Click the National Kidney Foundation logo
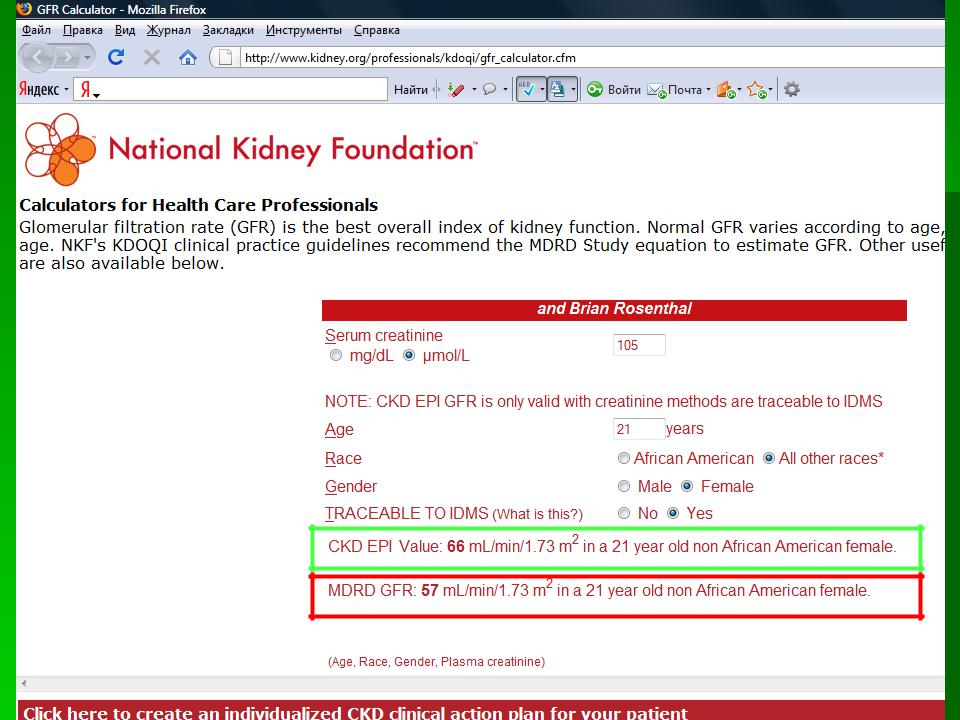 click(x=250, y=149)
